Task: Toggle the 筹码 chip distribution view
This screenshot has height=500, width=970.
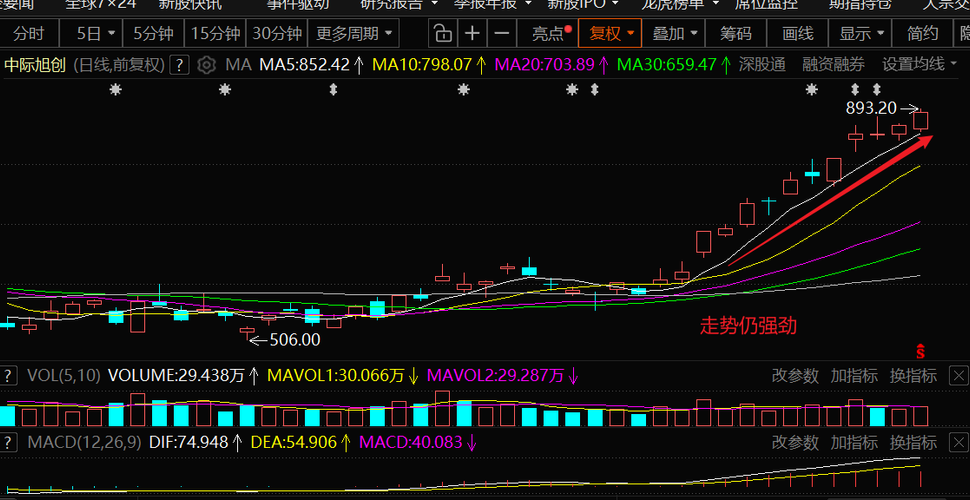Action: pos(736,33)
